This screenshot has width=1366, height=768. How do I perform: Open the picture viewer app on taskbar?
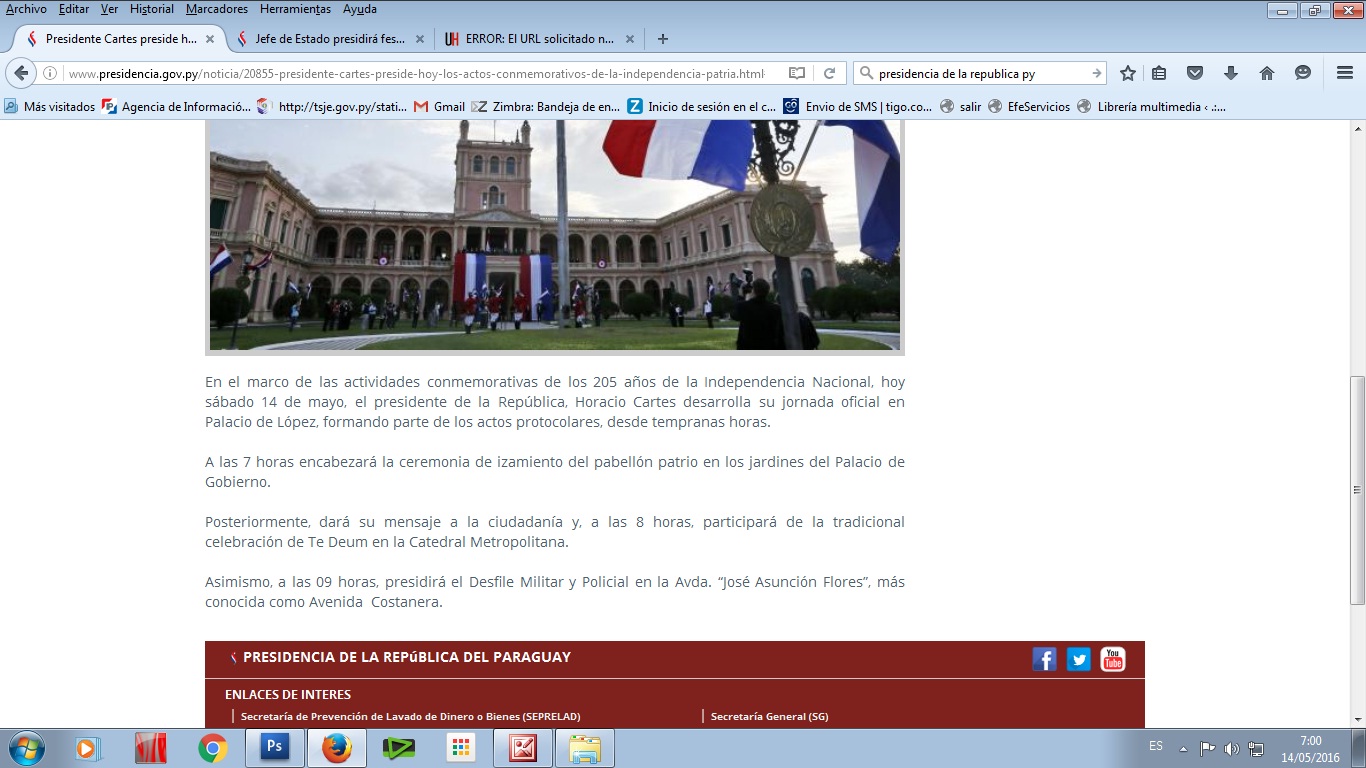(522, 748)
